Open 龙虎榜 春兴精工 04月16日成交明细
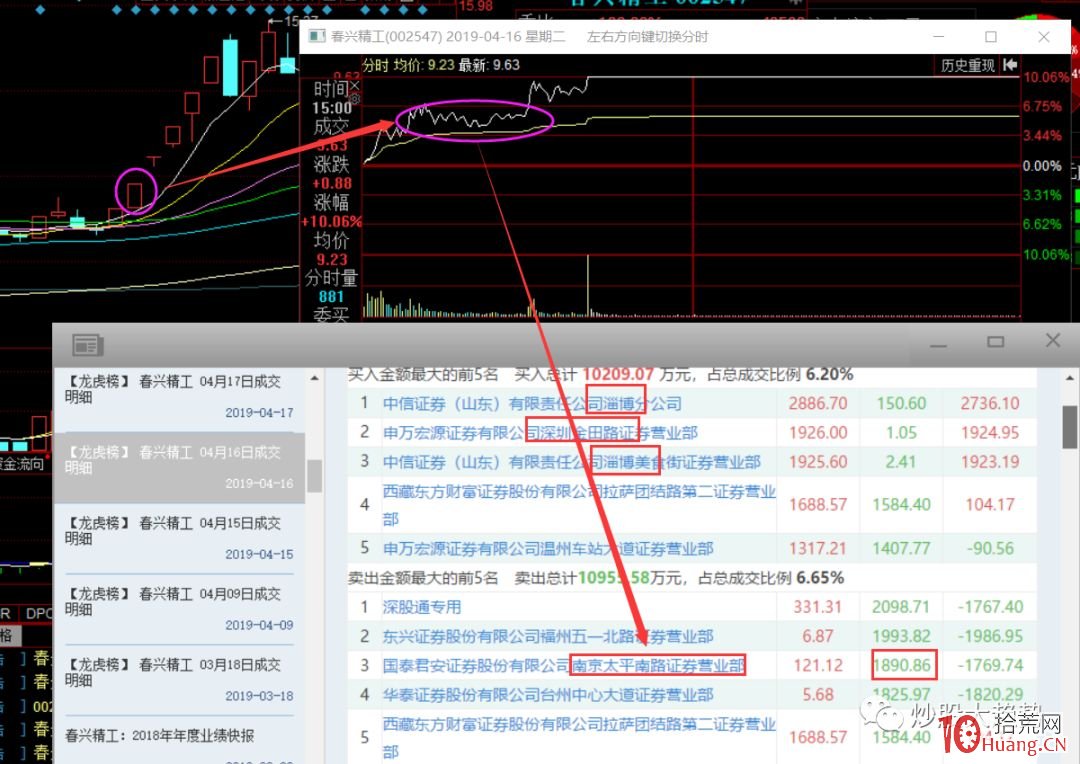This screenshot has width=1080, height=764. click(x=179, y=468)
